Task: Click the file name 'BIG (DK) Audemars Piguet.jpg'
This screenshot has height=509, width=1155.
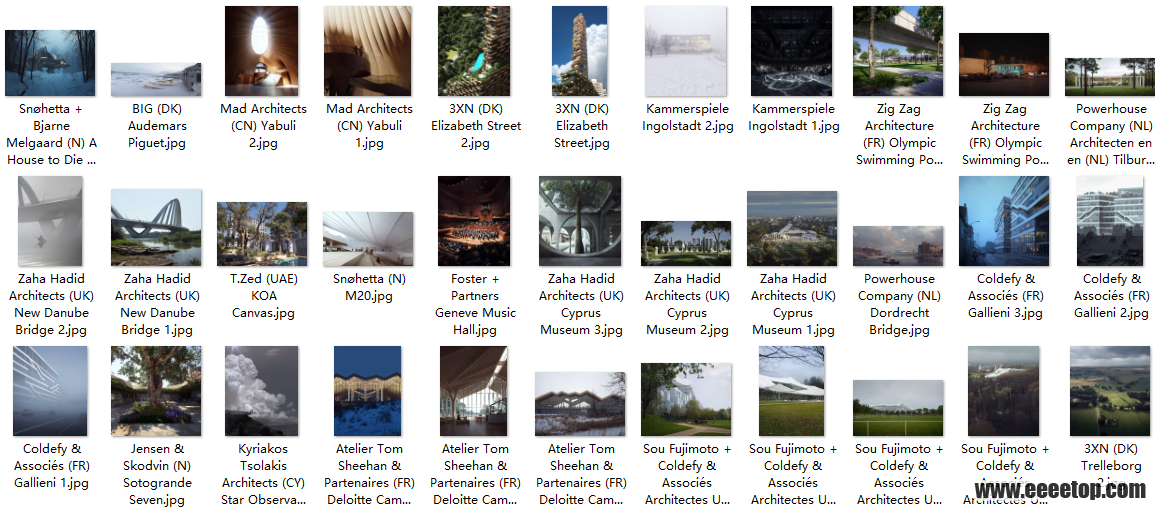Action: [156, 125]
